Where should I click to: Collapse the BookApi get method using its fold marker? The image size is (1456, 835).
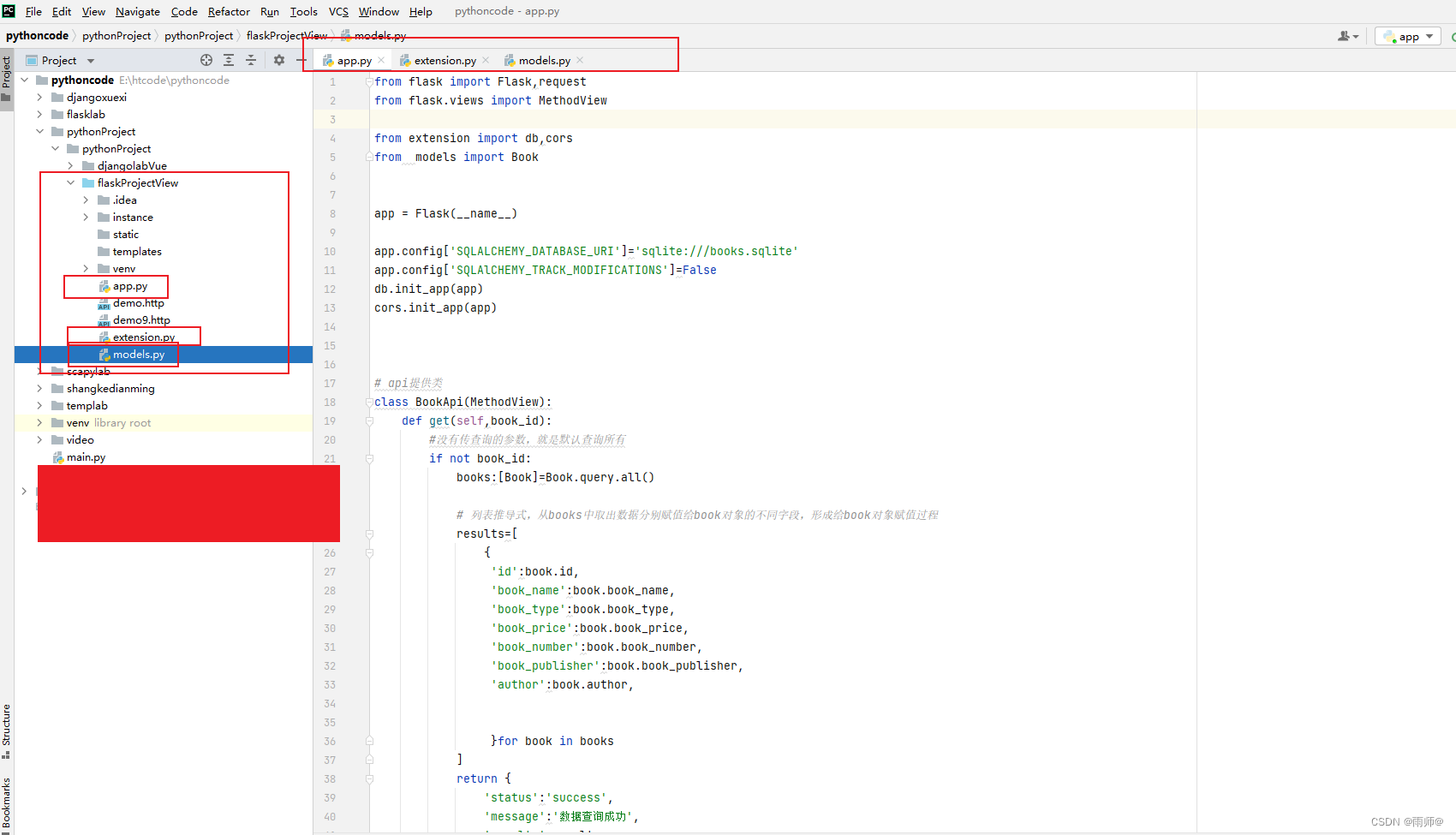(369, 420)
